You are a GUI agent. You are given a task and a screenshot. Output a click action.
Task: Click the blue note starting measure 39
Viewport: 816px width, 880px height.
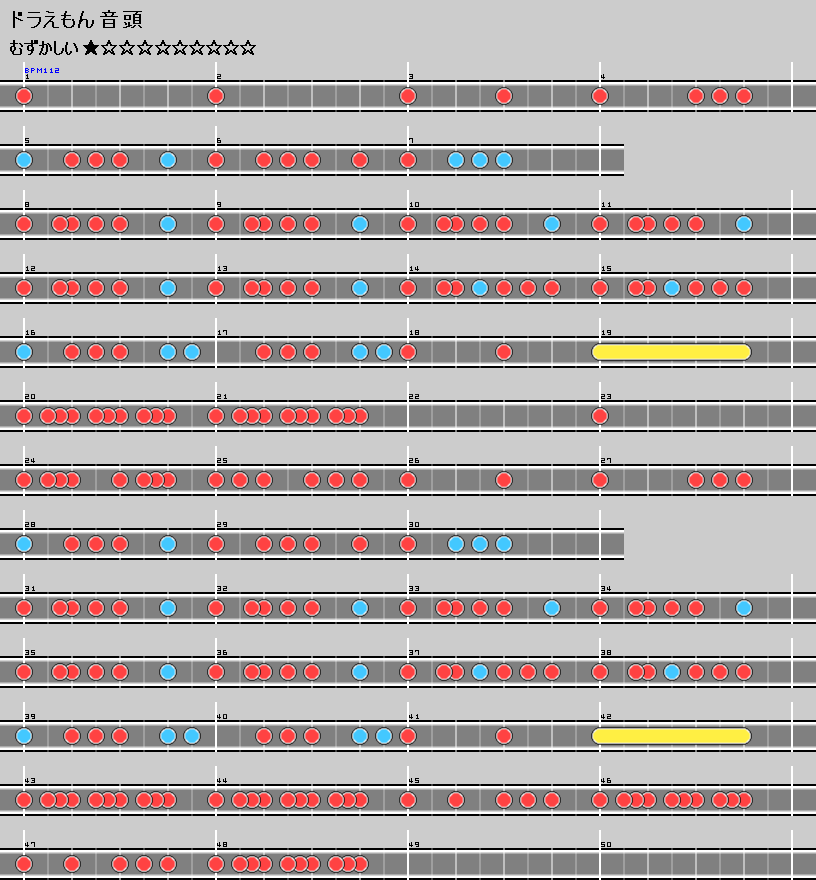tap(24, 736)
